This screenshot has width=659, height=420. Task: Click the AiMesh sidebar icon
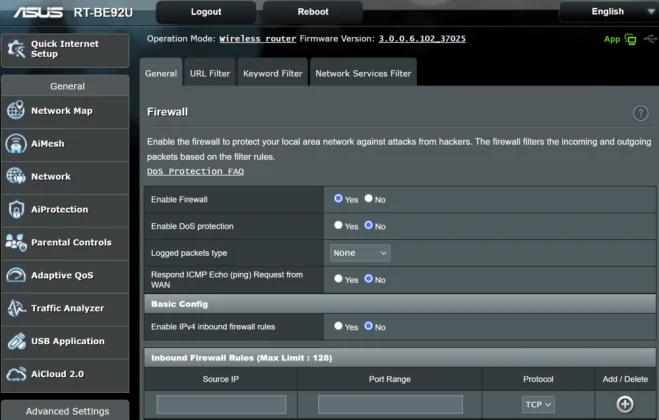pos(16,143)
